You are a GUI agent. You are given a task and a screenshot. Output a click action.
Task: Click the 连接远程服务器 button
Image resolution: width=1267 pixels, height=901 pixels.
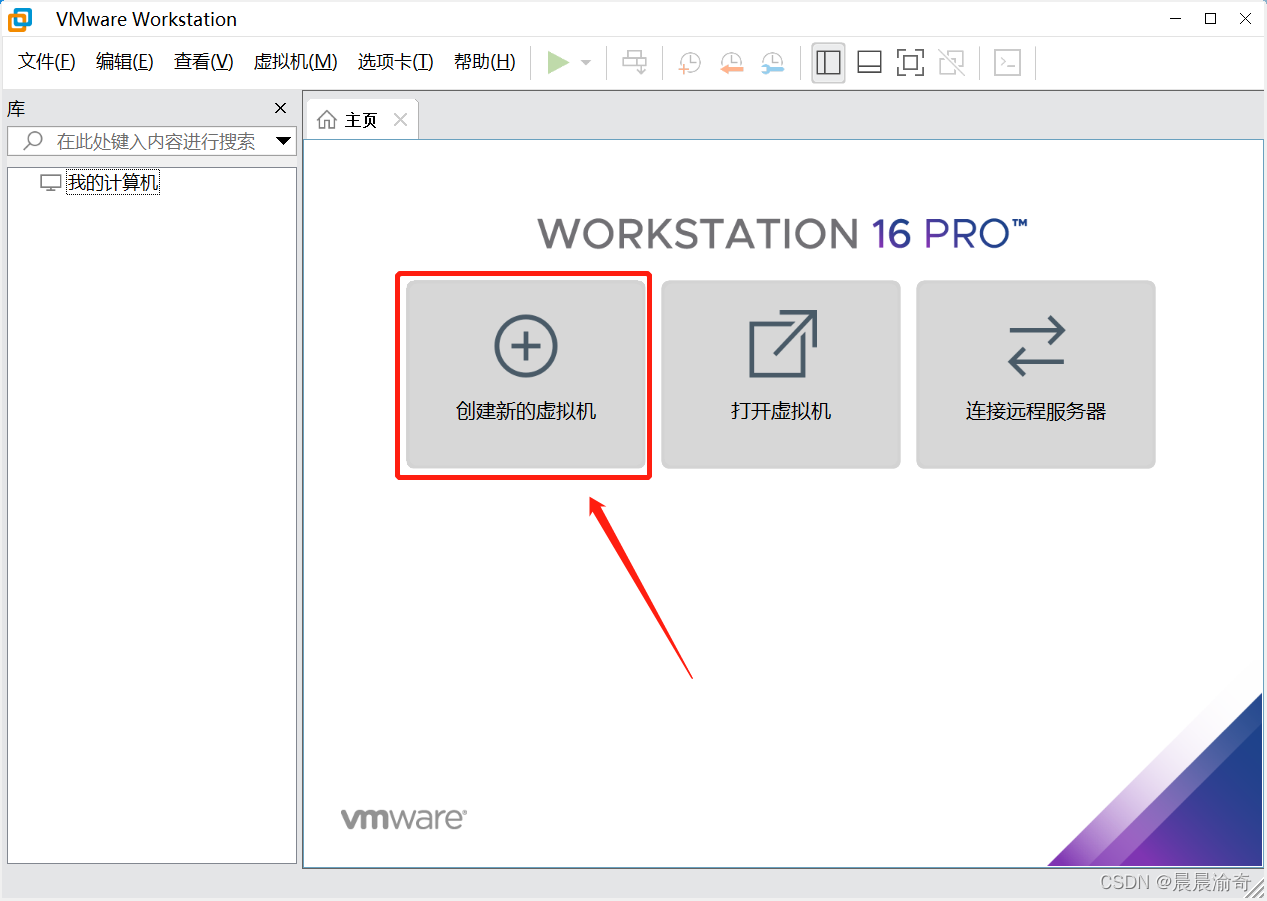(1036, 374)
